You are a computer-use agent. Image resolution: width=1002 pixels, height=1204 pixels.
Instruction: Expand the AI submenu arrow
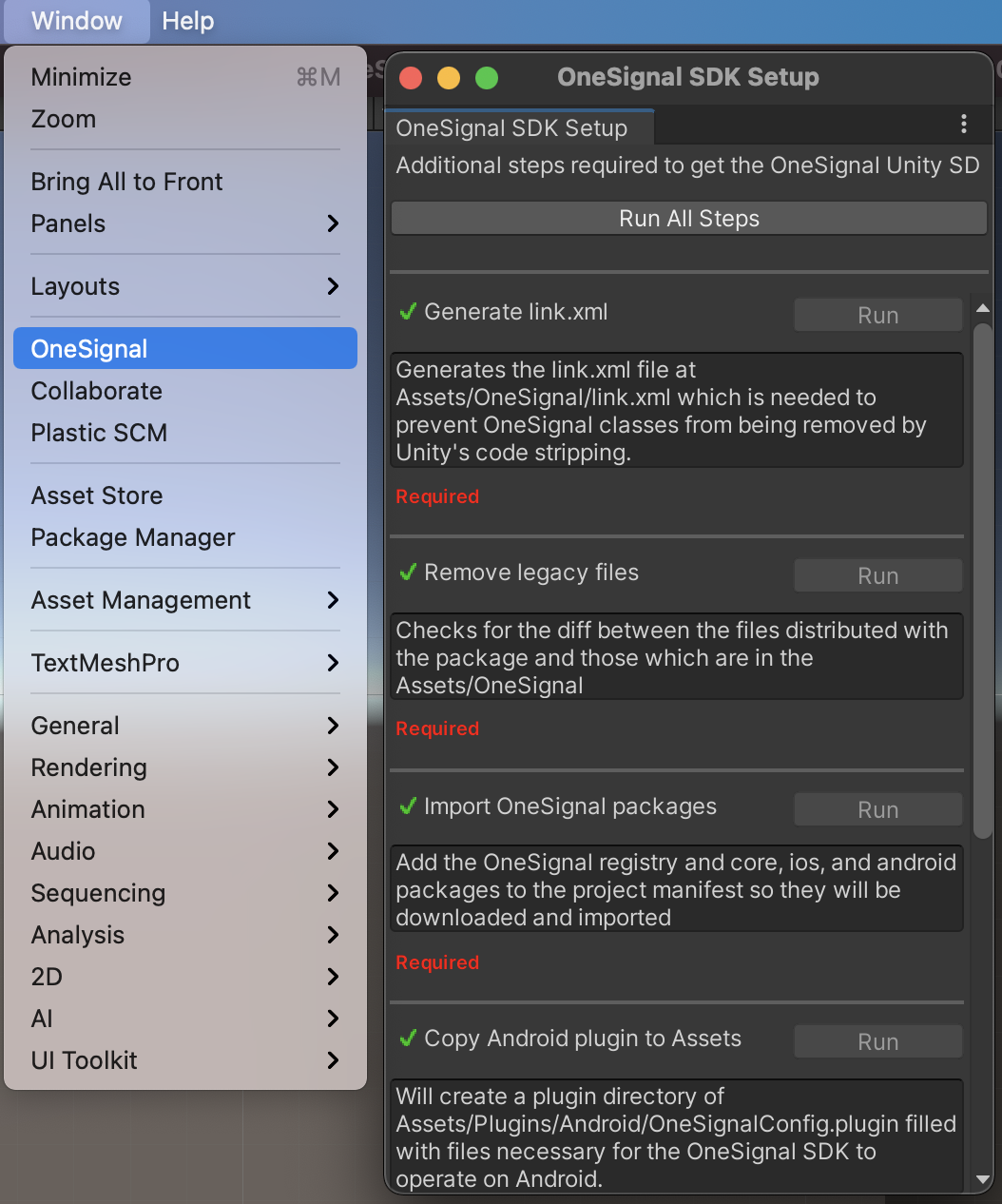click(333, 1019)
